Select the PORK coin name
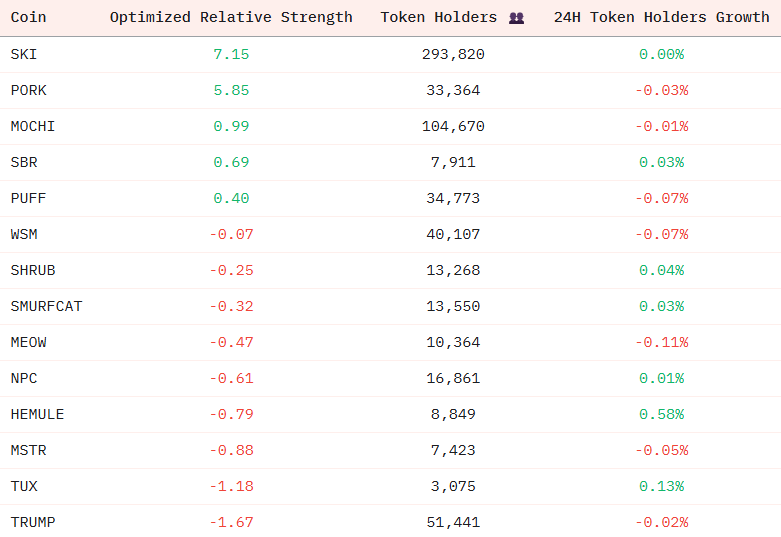781x537 pixels. 28,90
